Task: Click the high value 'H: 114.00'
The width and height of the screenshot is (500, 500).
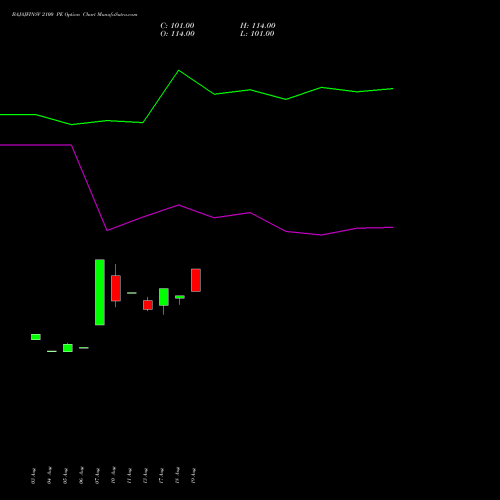Action: point(258,26)
